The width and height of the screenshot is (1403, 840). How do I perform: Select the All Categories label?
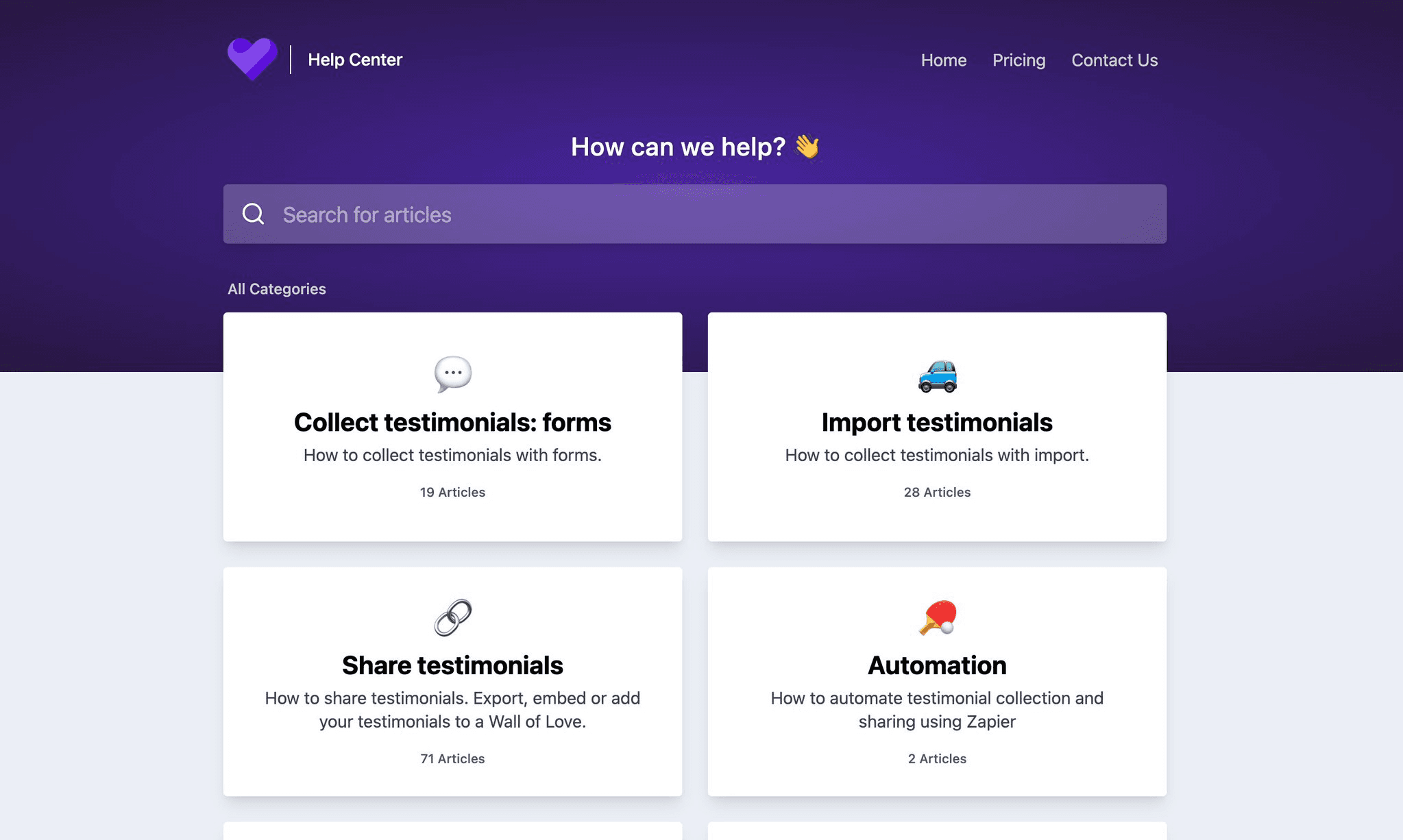pos(277,288)
